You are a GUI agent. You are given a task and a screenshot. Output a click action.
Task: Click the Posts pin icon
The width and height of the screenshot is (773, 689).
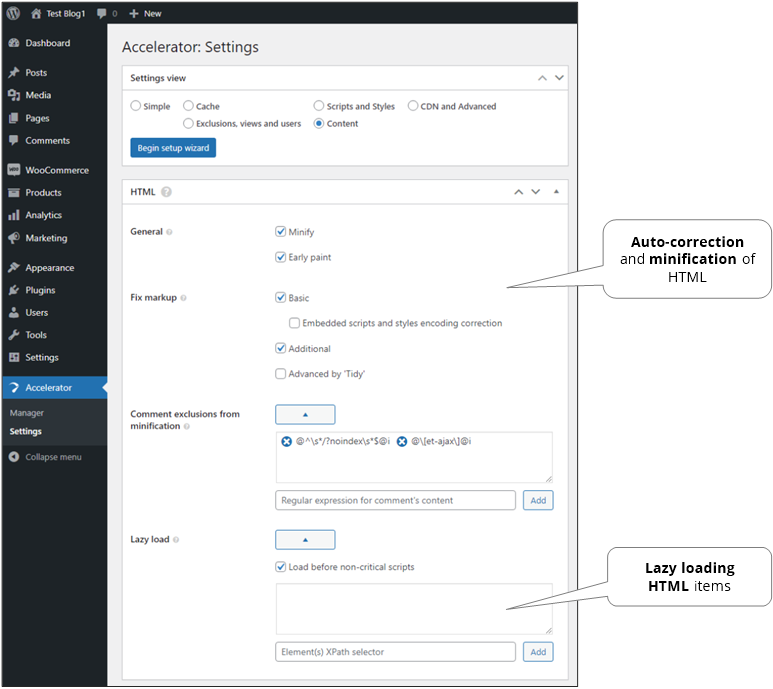tap(14, 72)
